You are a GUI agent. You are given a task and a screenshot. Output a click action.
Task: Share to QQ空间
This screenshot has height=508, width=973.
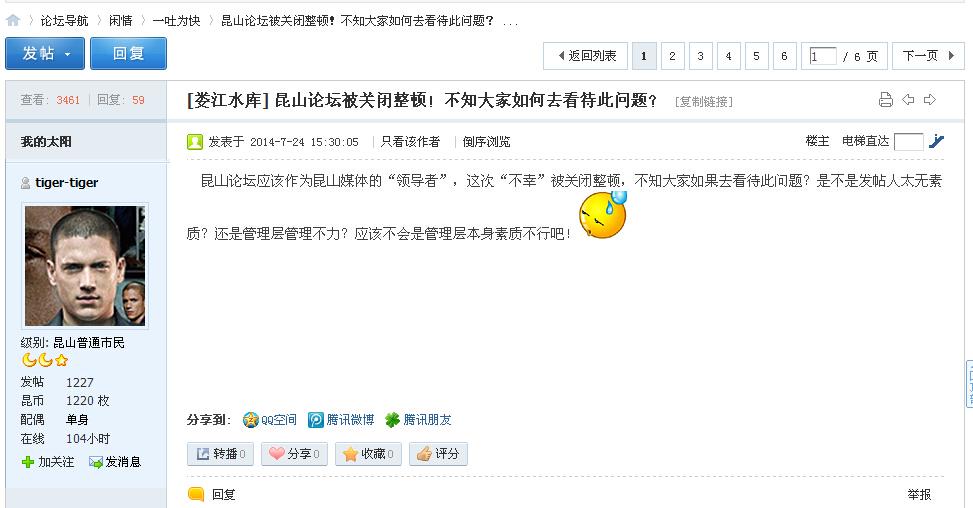click(x=270, y=420)
